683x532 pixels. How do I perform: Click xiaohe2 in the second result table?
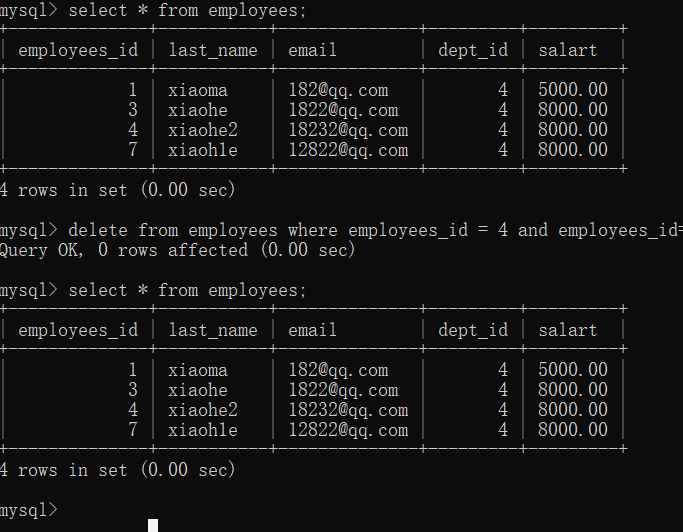tap(203, 410)
